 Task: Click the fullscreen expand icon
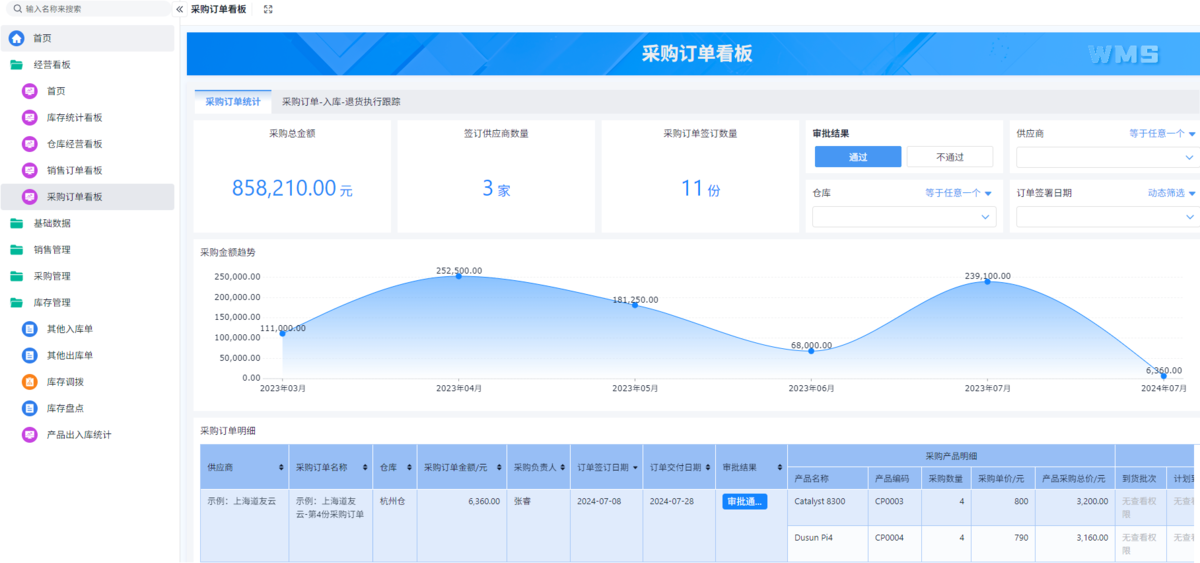point(268,9)
